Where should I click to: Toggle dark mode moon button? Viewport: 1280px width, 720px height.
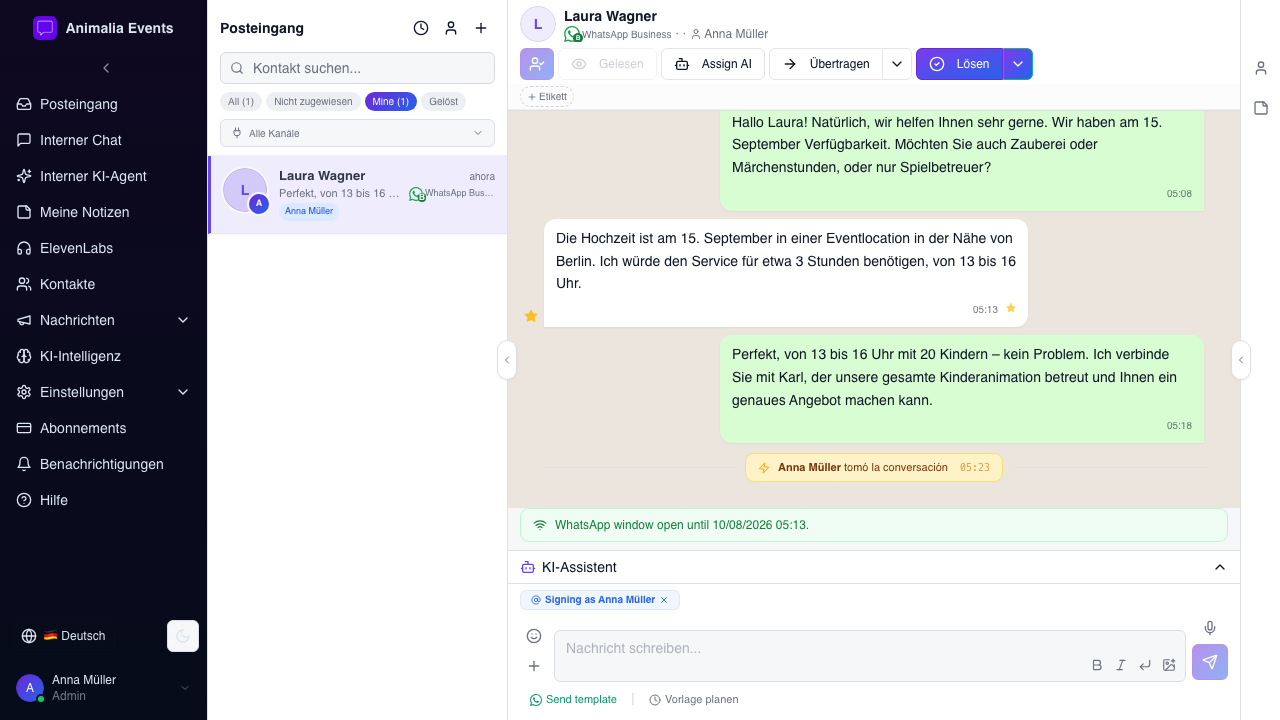[183, 636]
